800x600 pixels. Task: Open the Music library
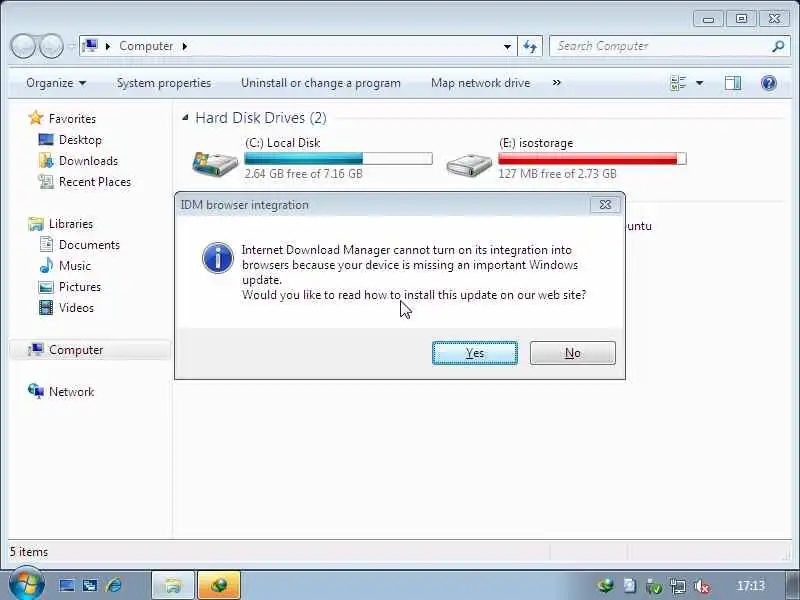(74, 265)
